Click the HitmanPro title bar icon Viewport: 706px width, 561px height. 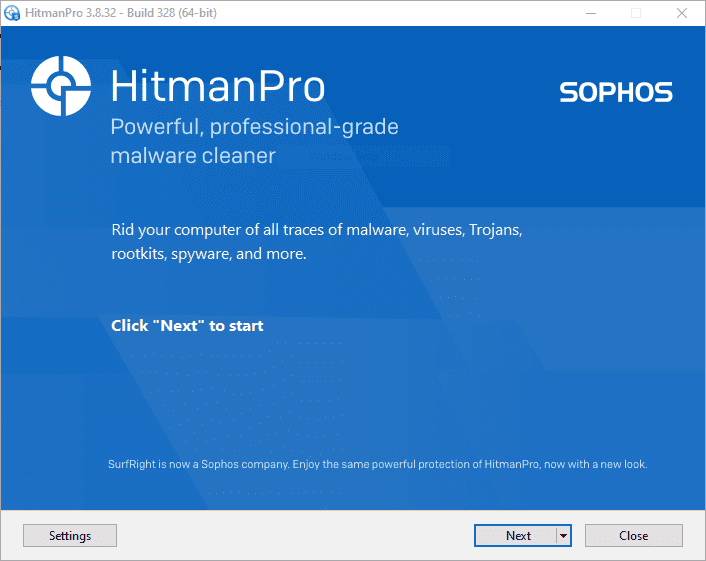click(12, 13)
